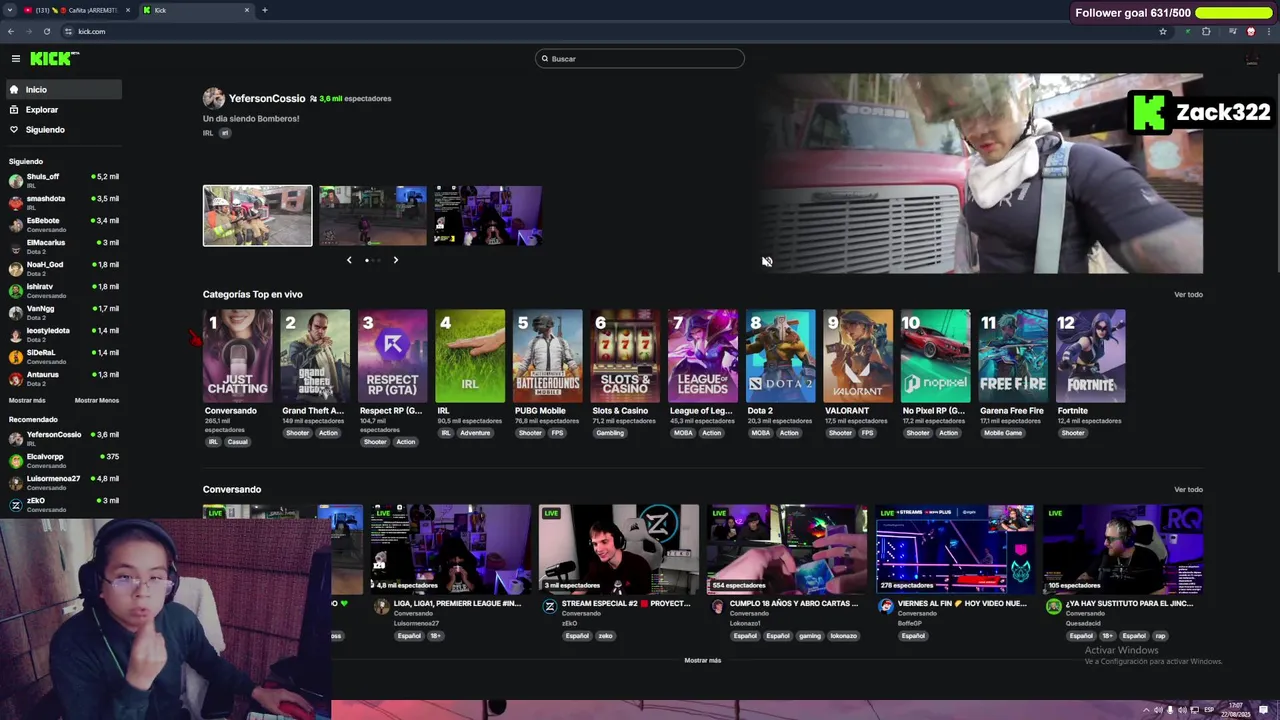
Task: Select Siguiendo in the sidebar
Action: [64, 130]
